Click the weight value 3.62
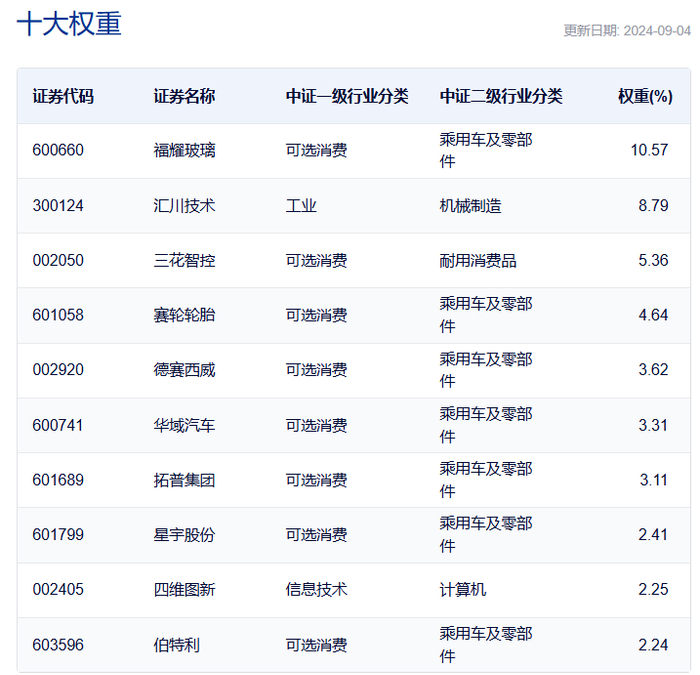Image resolution: width=700 pixels, height=675 pixels. tap(653, 370)
